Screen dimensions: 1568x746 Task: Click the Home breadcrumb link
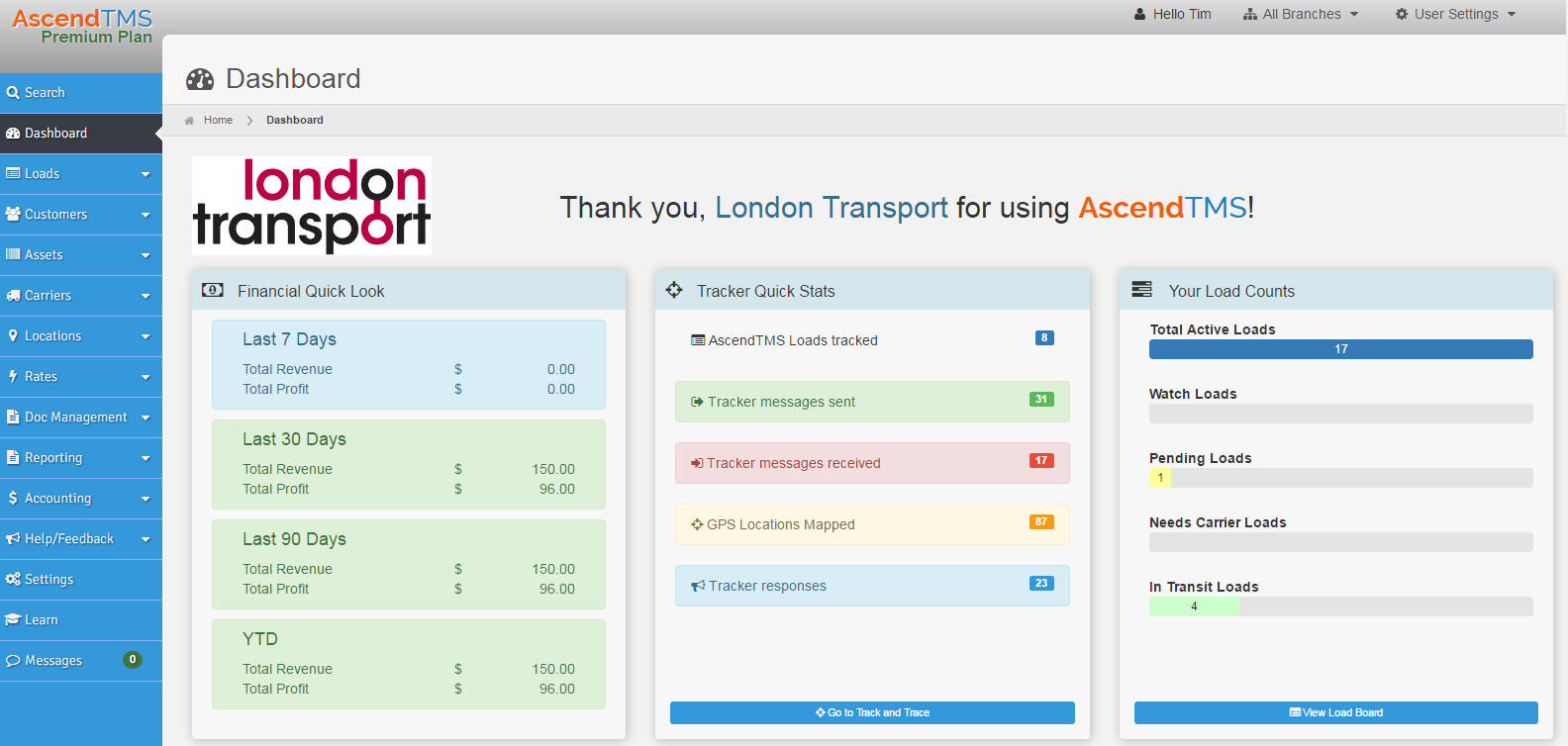(x=218, y=120)
